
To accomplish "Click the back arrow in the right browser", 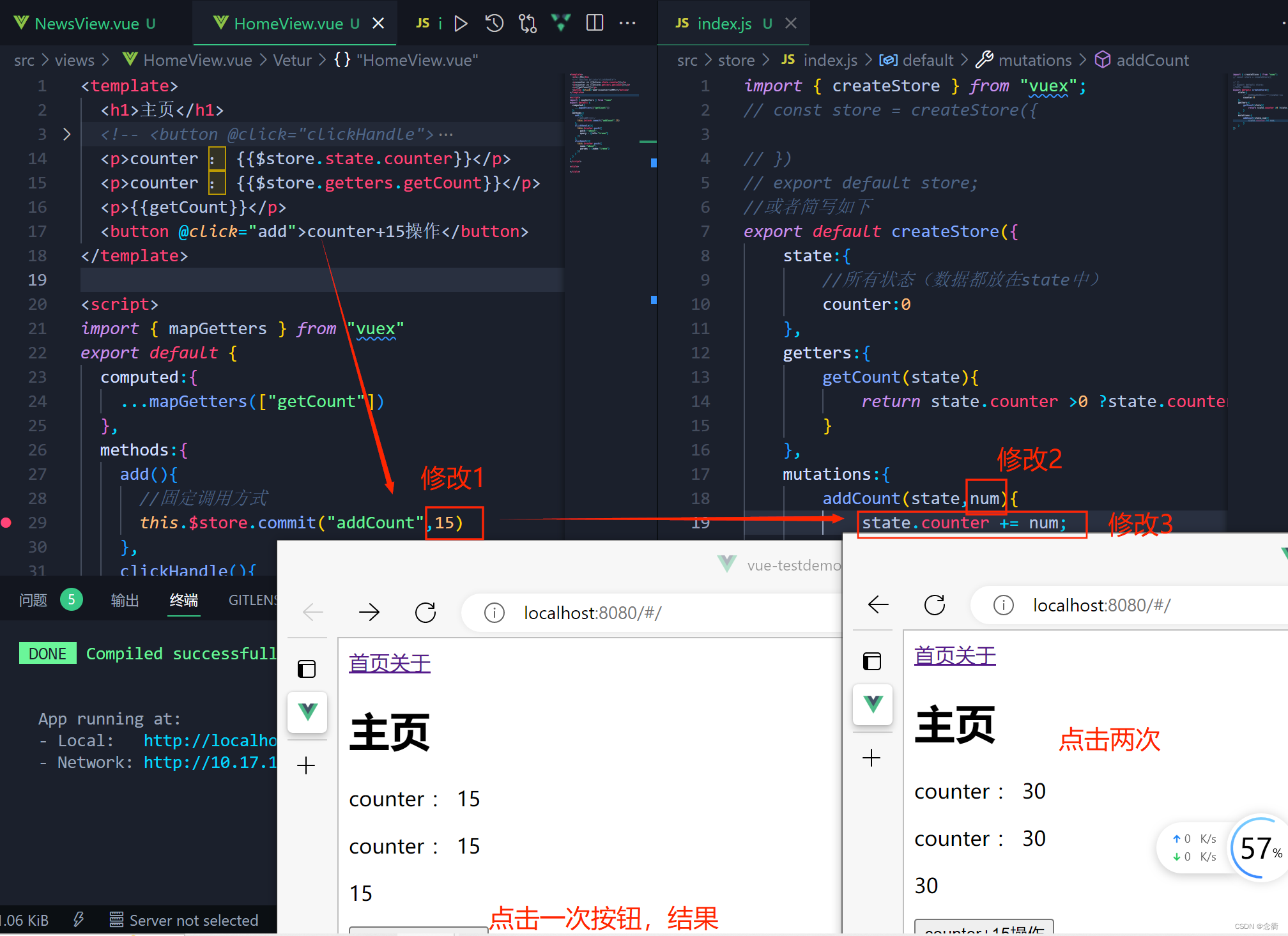I will (878, 604).
